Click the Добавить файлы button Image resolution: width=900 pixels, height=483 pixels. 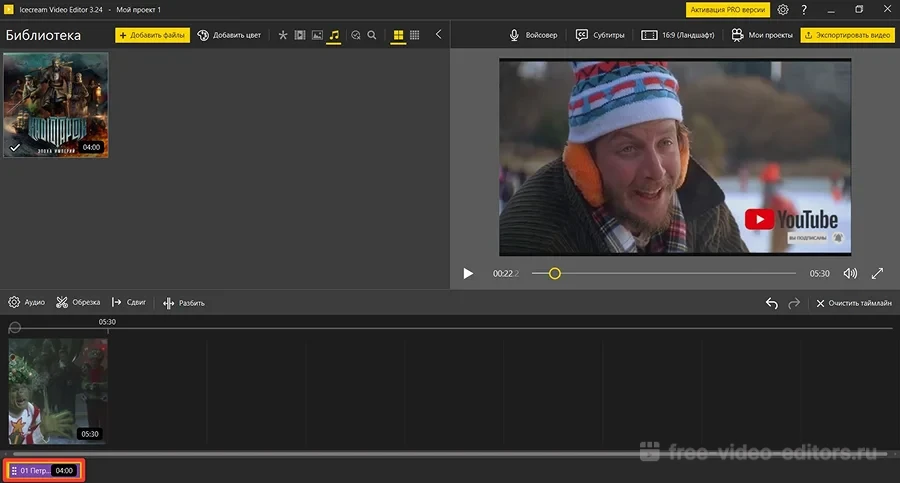[x=152, y=35]
